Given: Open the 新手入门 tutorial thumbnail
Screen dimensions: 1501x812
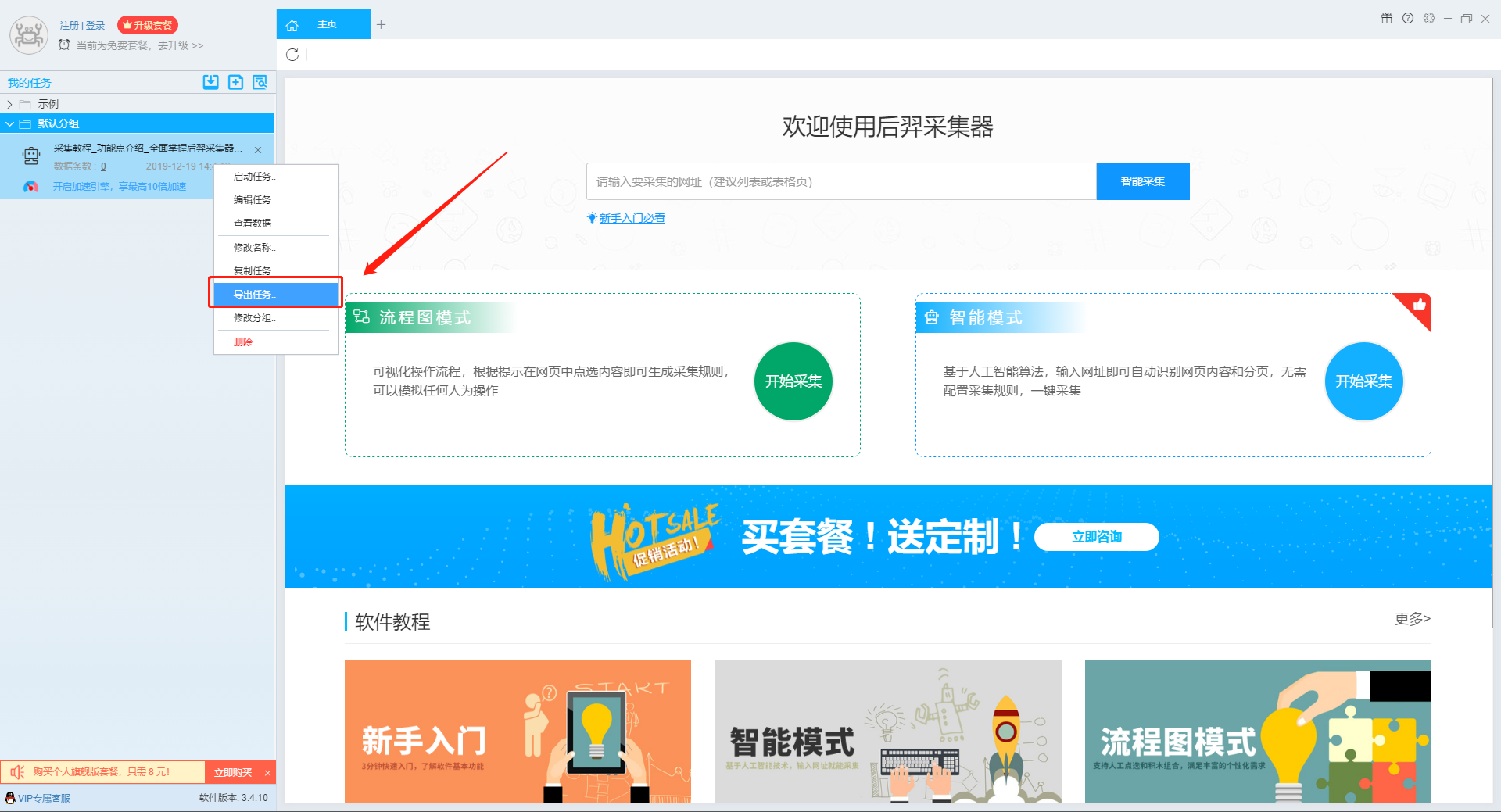Looking at the screenshot, I should tap(518, 731).
